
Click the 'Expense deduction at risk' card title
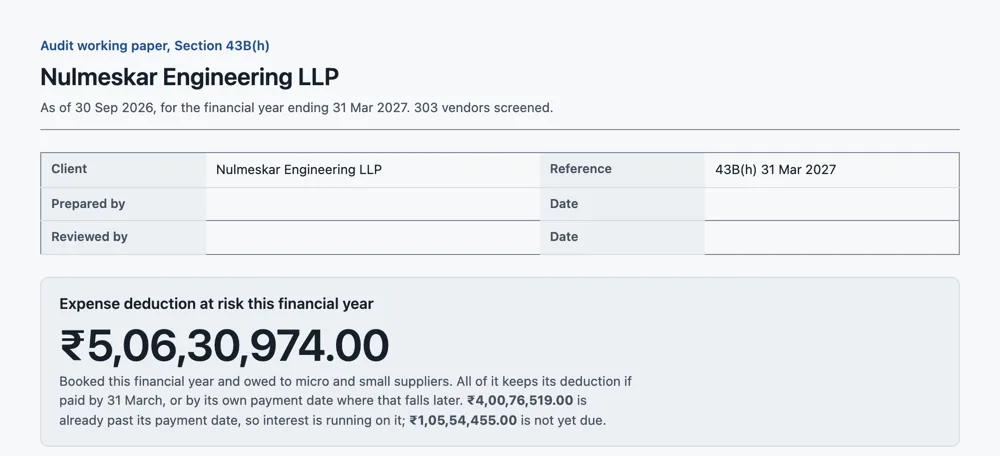pyautogui.click(x=216, y=304)
